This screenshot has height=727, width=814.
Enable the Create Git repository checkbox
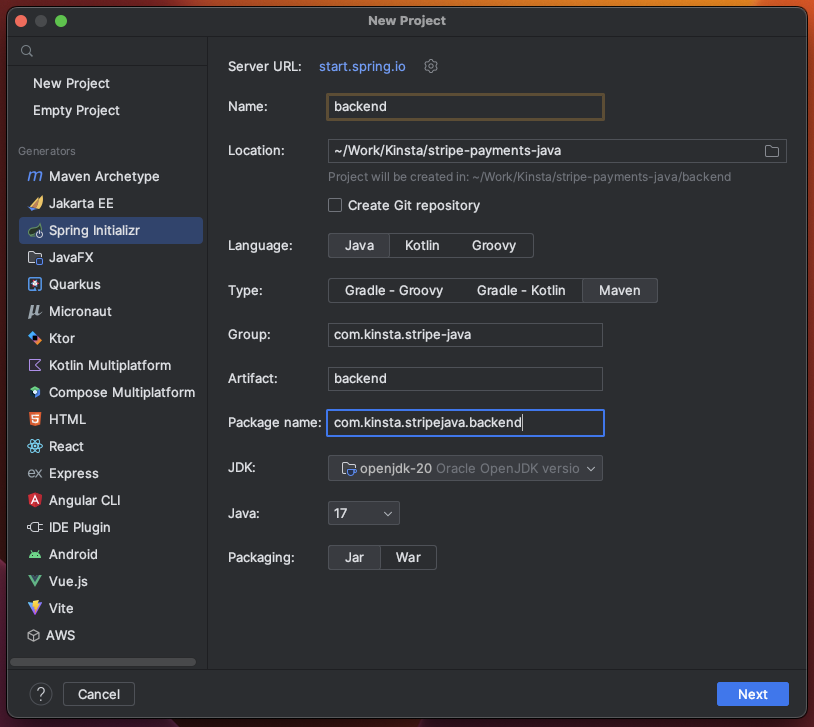(x=335, y=204)
